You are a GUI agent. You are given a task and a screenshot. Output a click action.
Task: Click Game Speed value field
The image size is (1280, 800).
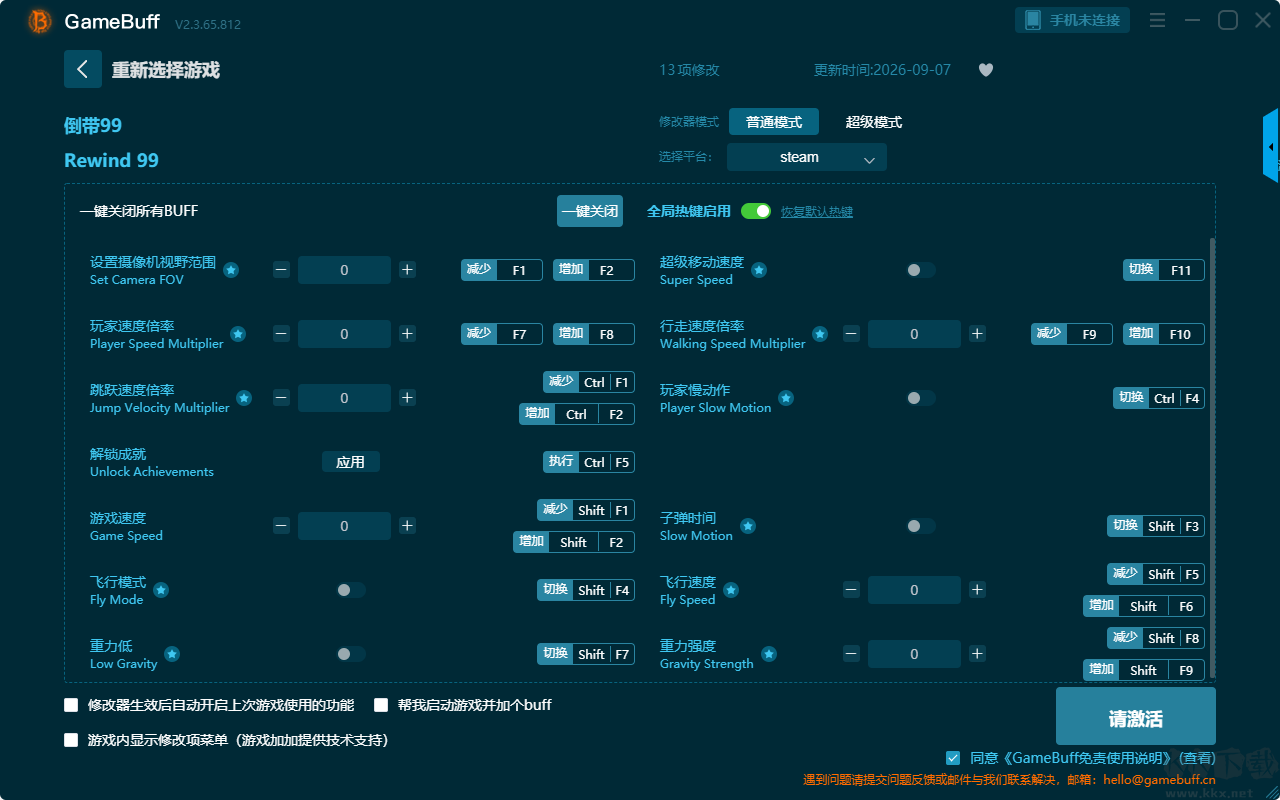click(344, 526)
